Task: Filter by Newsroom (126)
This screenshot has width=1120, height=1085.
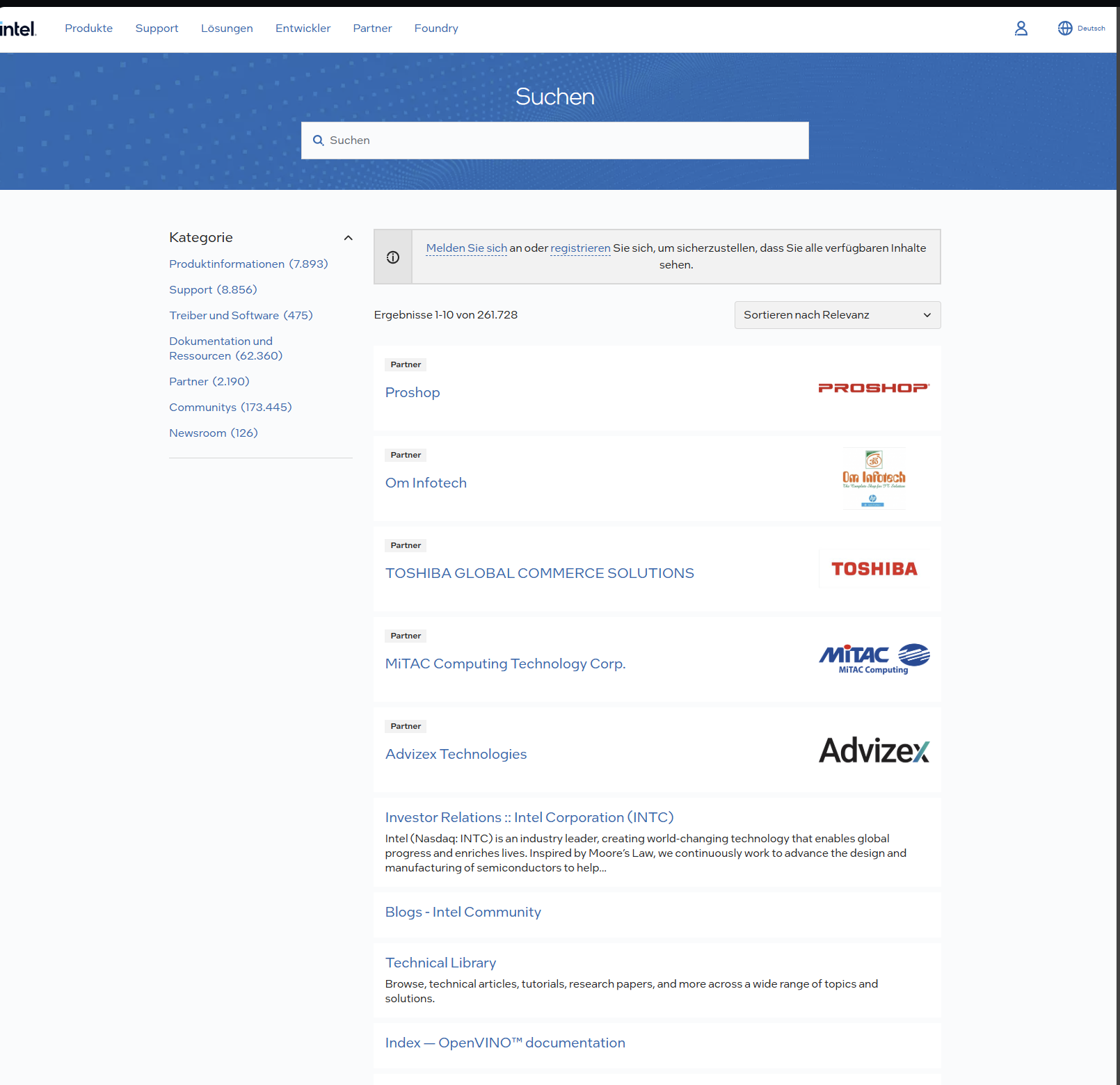Action: (x=213, y=433)
